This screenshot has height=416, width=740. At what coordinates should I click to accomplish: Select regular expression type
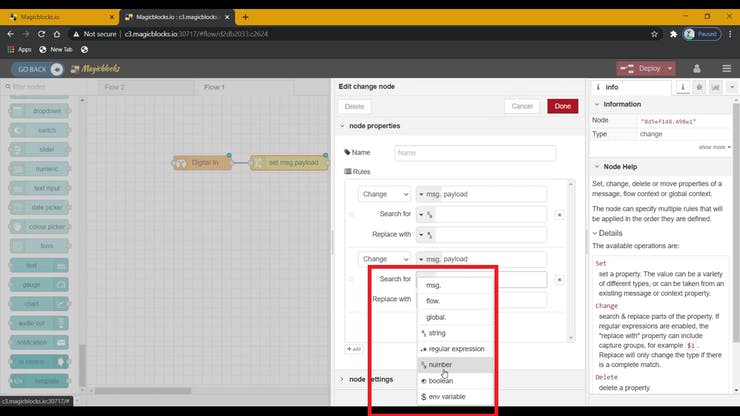pos(455,349)
